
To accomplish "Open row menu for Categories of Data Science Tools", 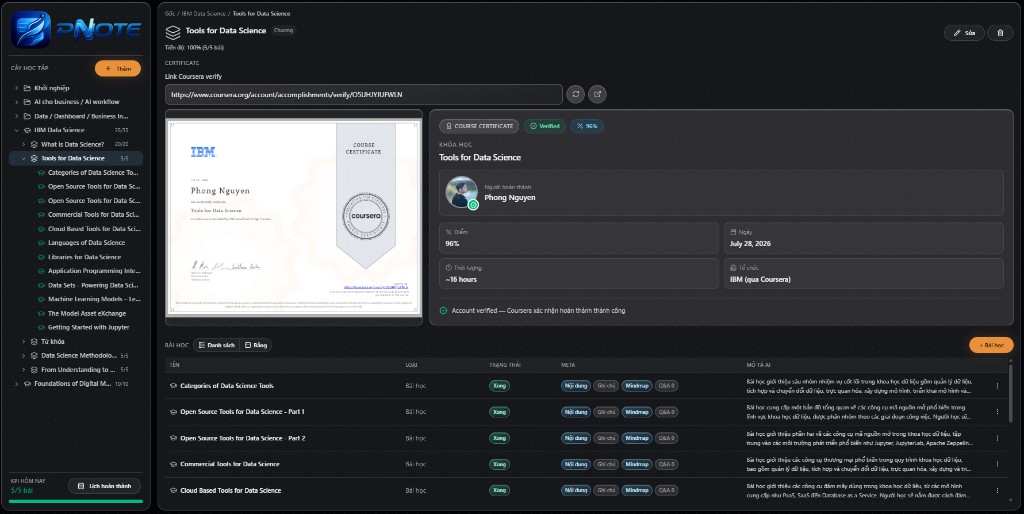I will pyautogui.click(x=997, y=386).
